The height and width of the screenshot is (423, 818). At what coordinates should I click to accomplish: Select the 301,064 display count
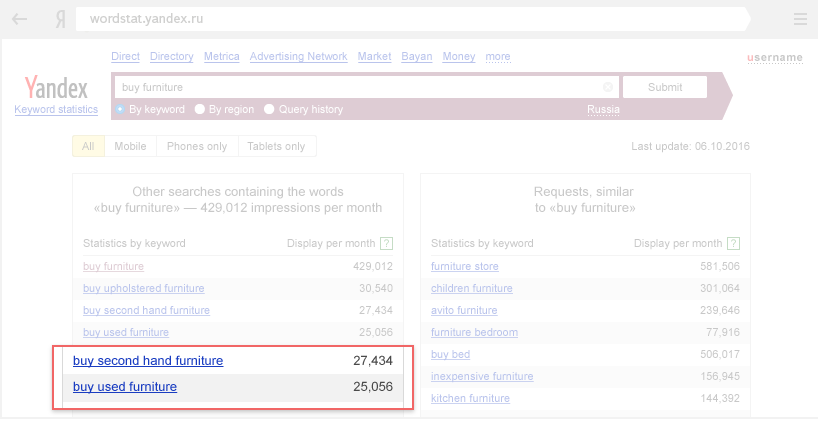pyautogui.click(x=720, y=288)
